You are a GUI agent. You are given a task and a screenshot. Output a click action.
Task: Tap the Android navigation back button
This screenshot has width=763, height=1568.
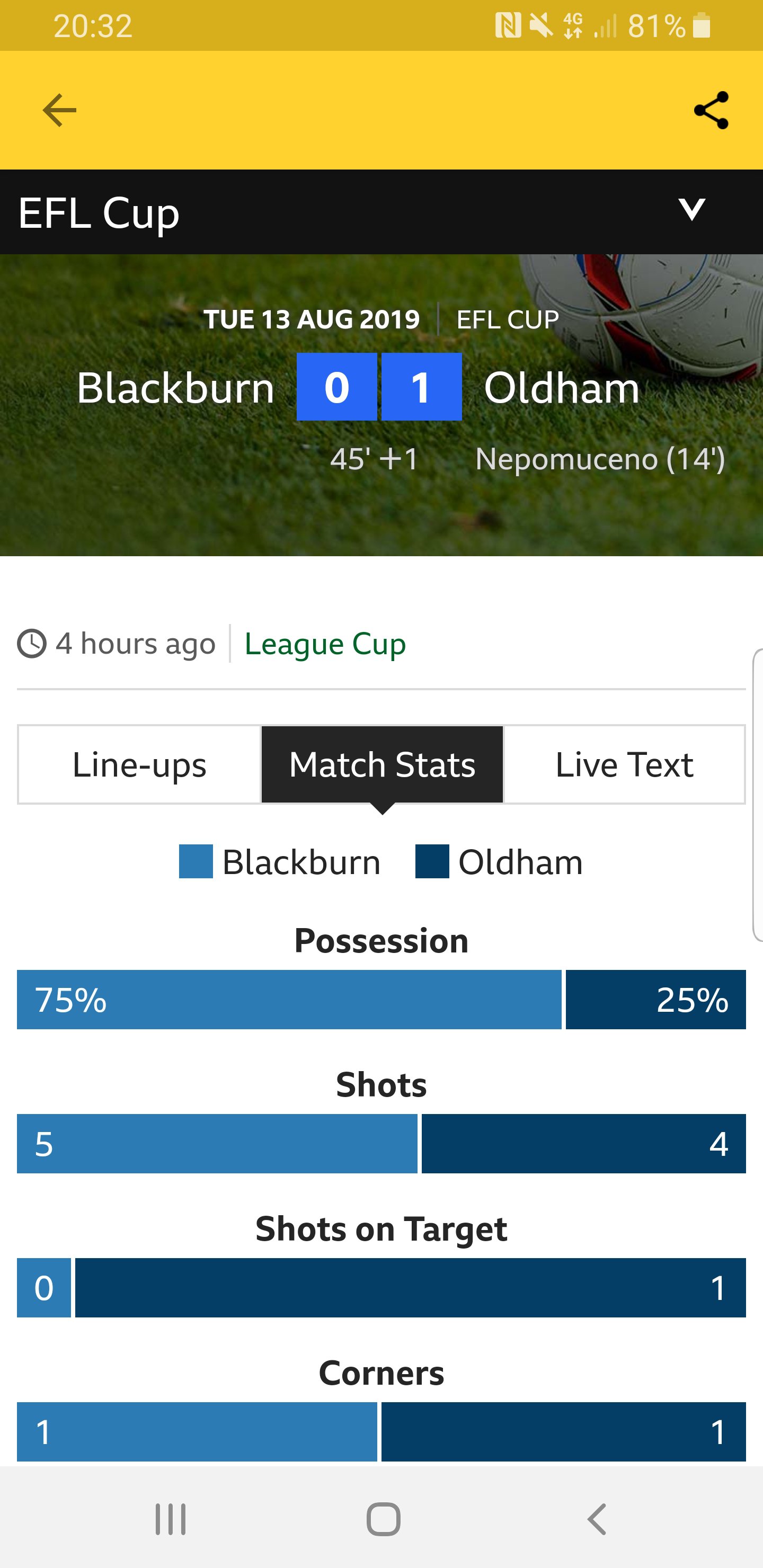coord(597,1519)
